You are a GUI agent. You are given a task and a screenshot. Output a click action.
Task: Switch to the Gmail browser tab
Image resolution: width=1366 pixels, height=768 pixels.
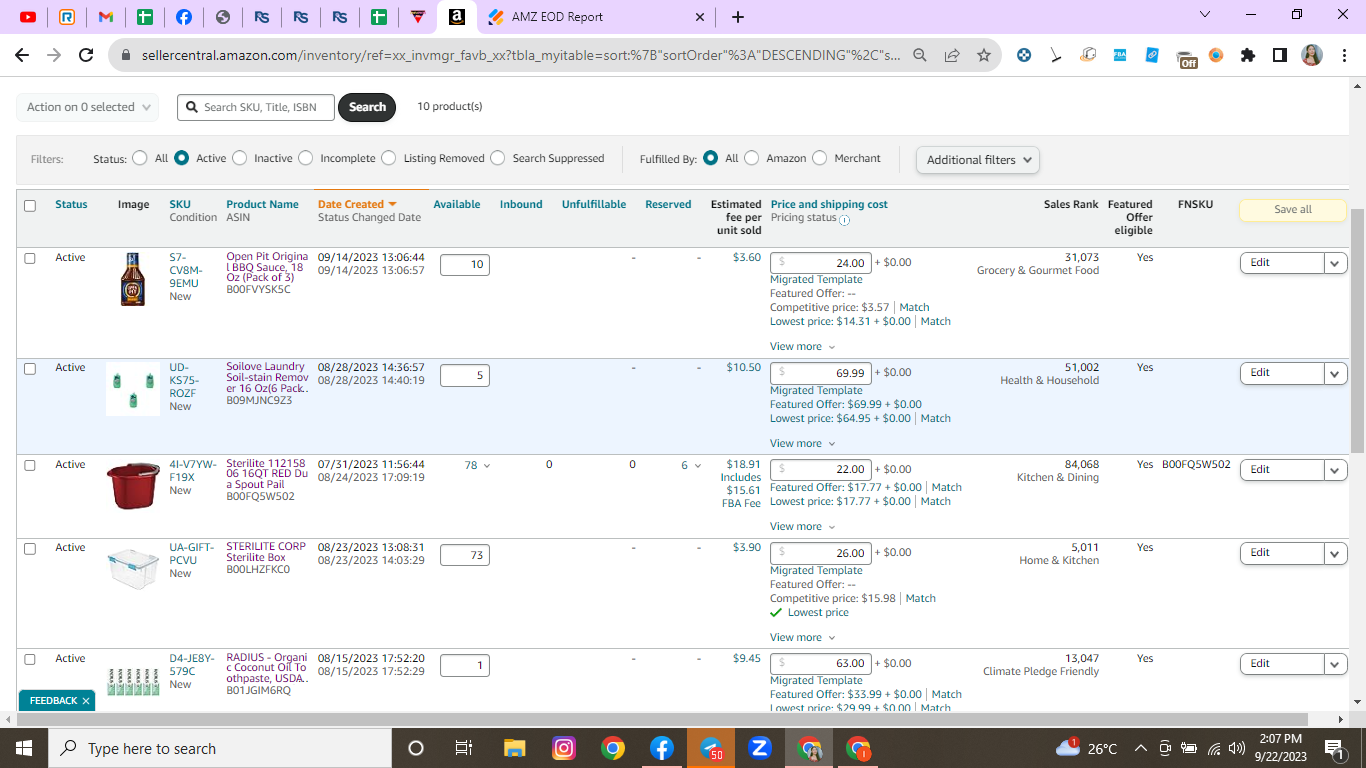coord(106,17)
